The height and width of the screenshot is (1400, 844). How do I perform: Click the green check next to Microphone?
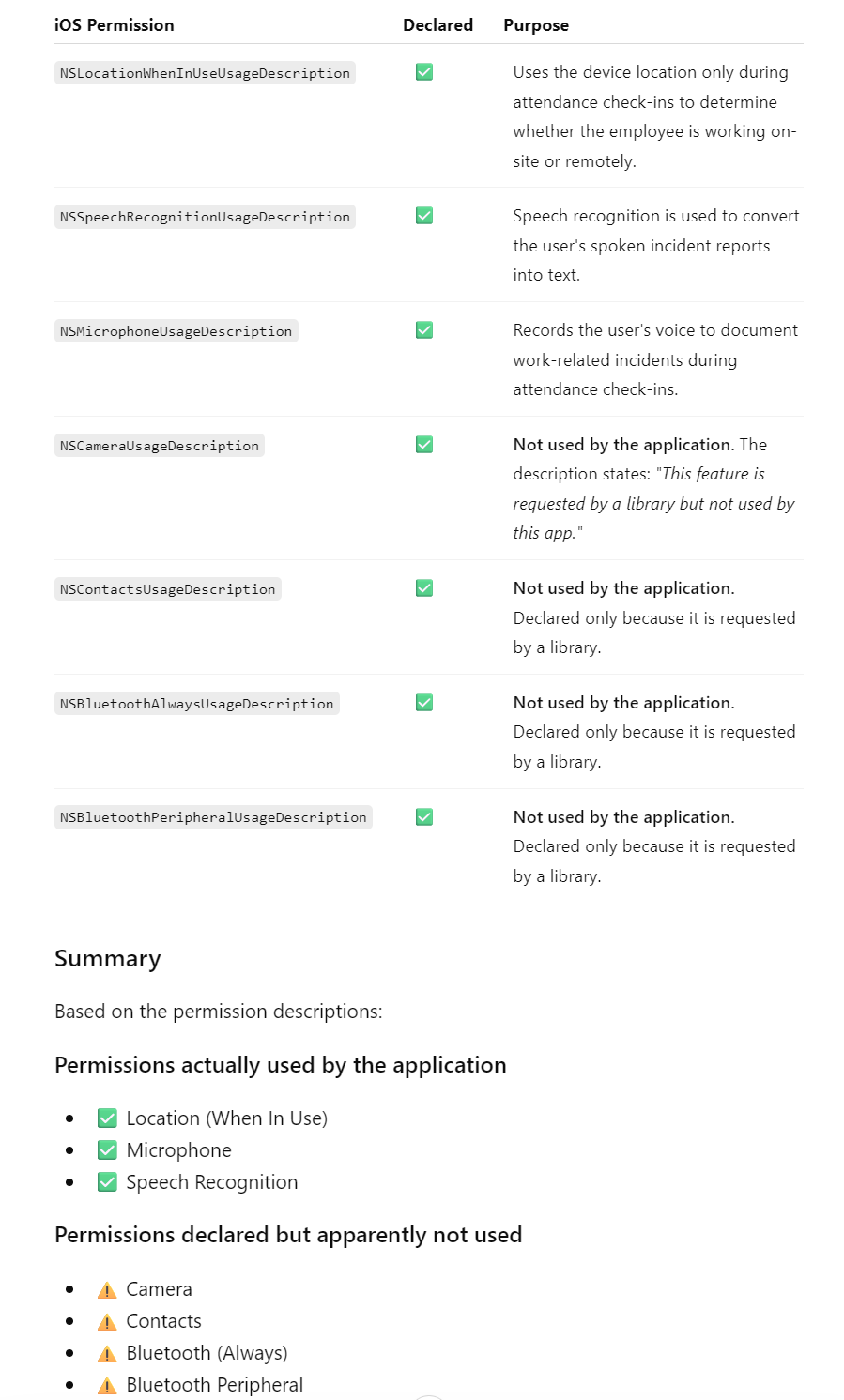pyautogui.click(x=107, y=1150)
